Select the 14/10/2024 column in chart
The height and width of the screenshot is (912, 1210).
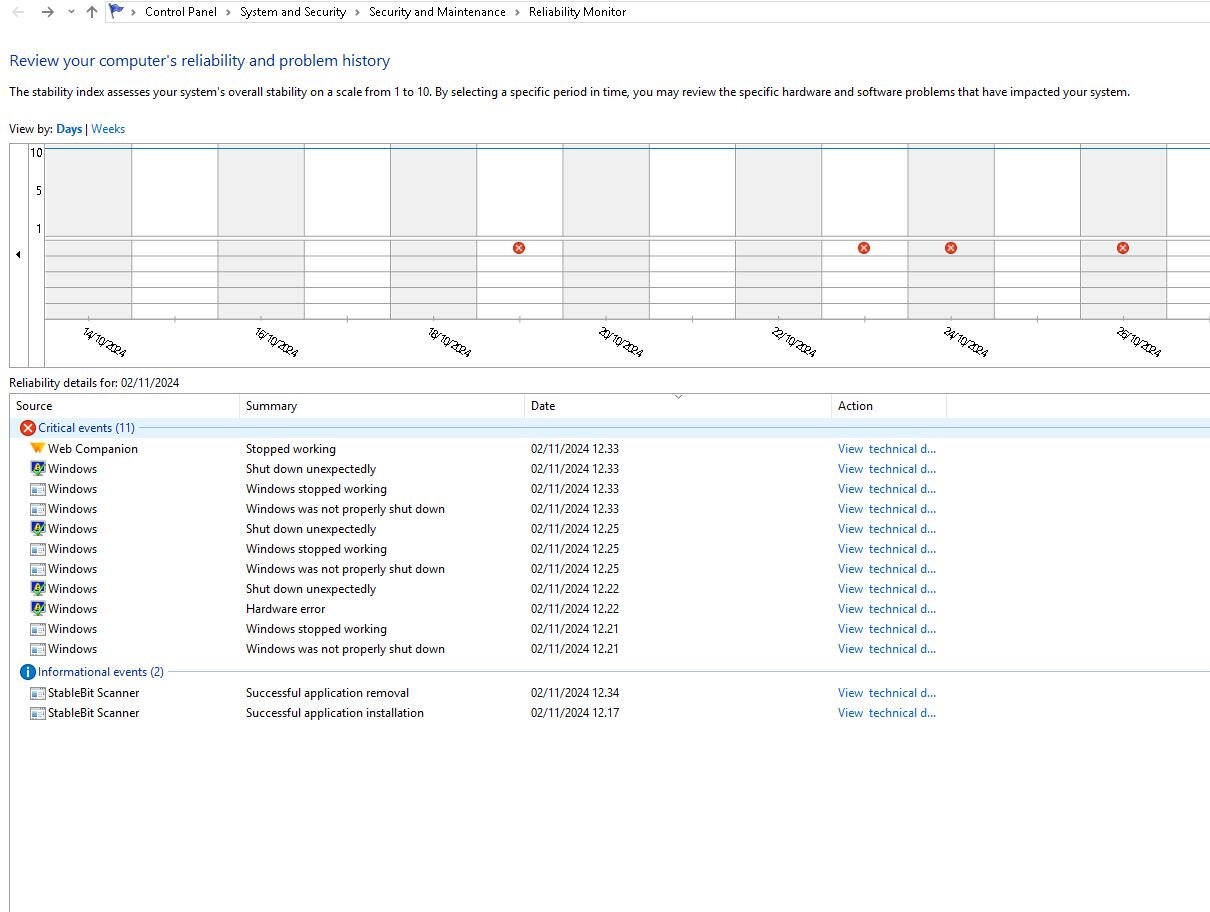click(88, 232)
